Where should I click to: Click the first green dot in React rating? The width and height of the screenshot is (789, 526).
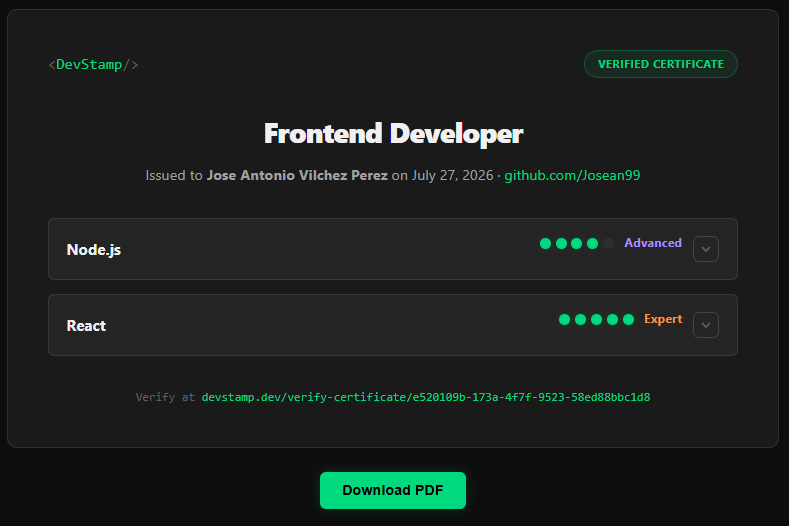click(565, 320)
